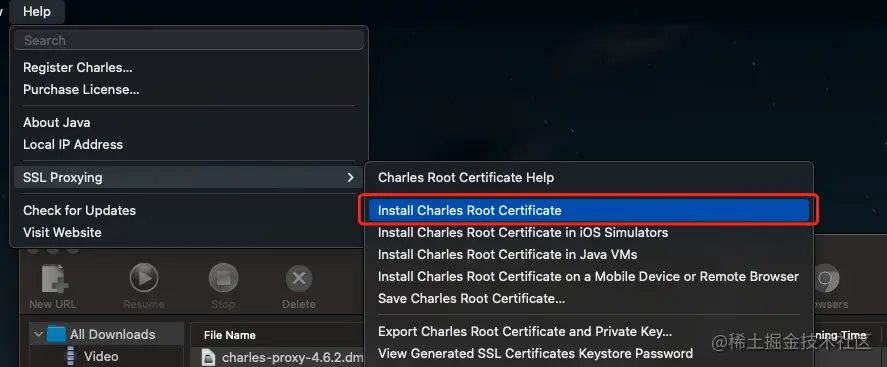Select Register Charles... menu item
The image size is (887, 367).
pos(189,67)
